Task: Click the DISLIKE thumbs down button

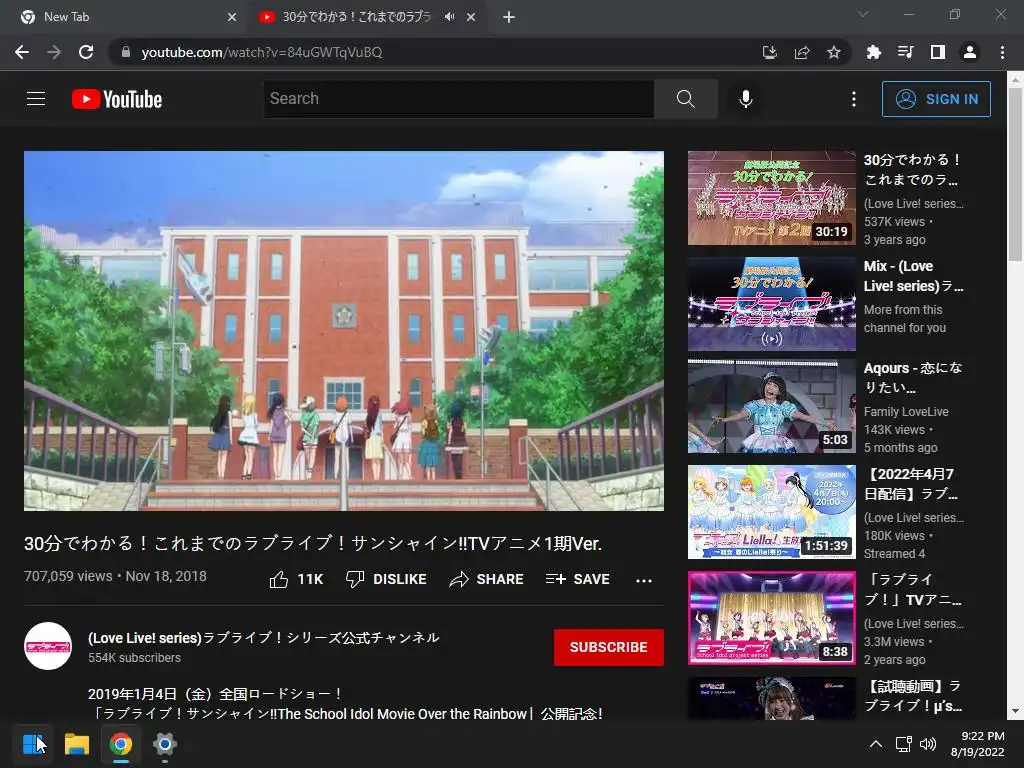Action: (386, 579)
